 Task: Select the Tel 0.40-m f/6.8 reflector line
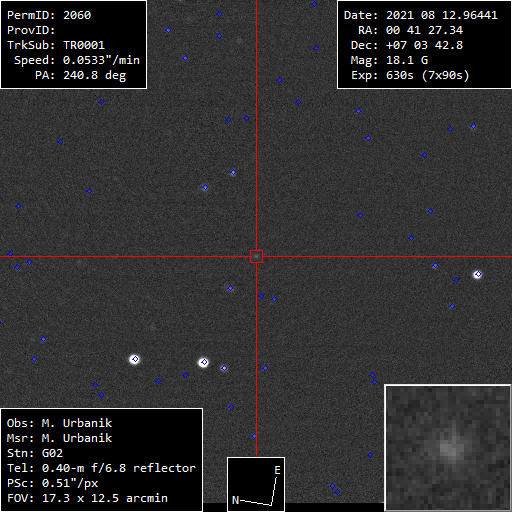(x=101, y=468)
